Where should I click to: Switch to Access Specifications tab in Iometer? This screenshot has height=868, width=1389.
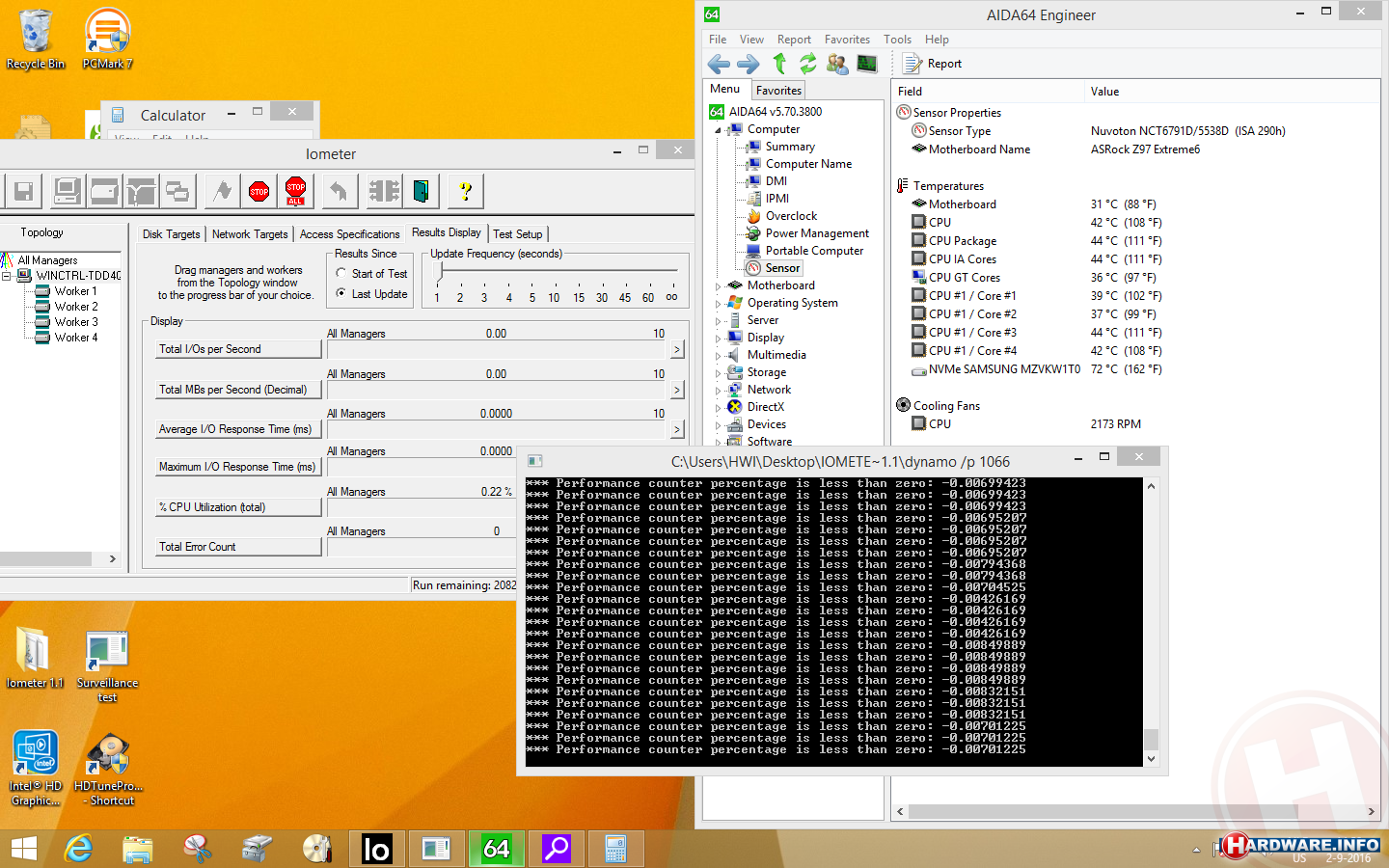[x=349, y=234]
